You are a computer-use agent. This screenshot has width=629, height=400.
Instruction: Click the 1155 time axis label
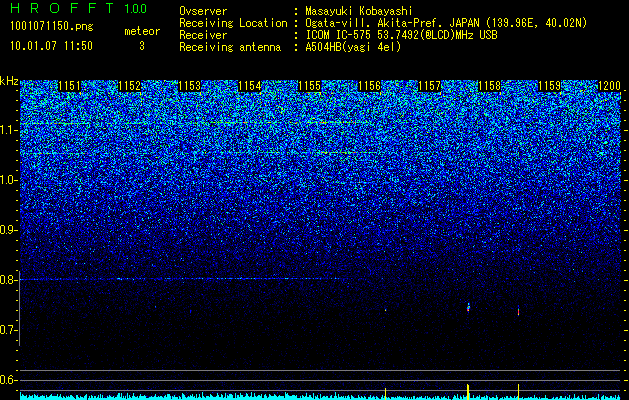(x=310, y=86)
